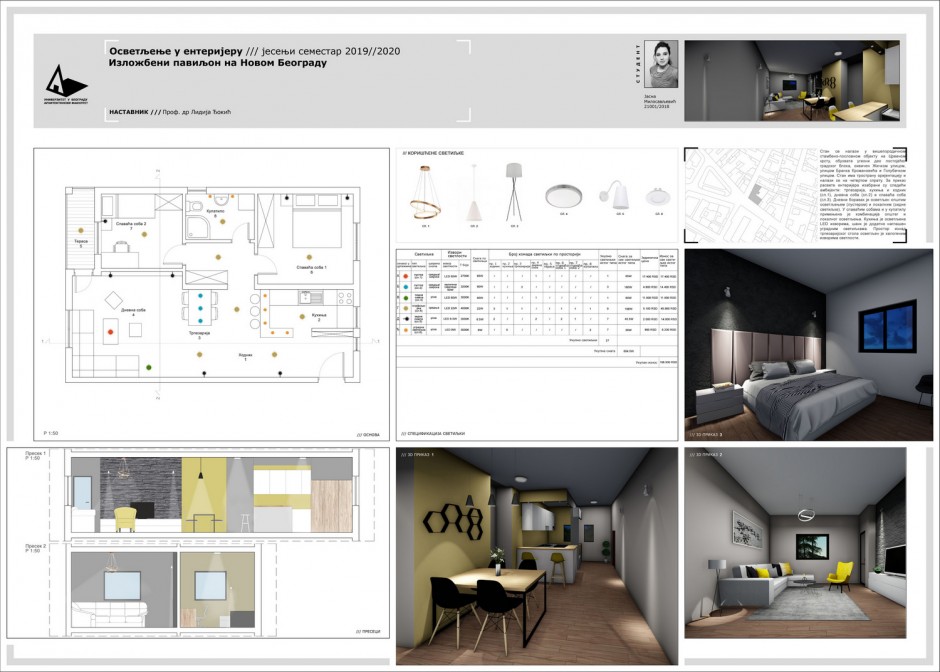Click the white wall lamp fixture image

pyautogui.click(x=613, y=193)
